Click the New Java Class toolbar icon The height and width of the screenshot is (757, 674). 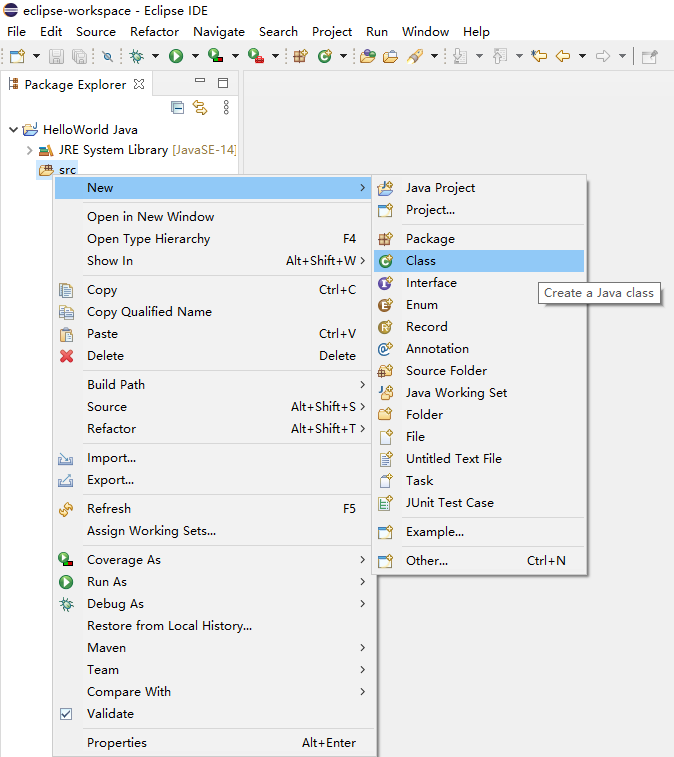325,56
